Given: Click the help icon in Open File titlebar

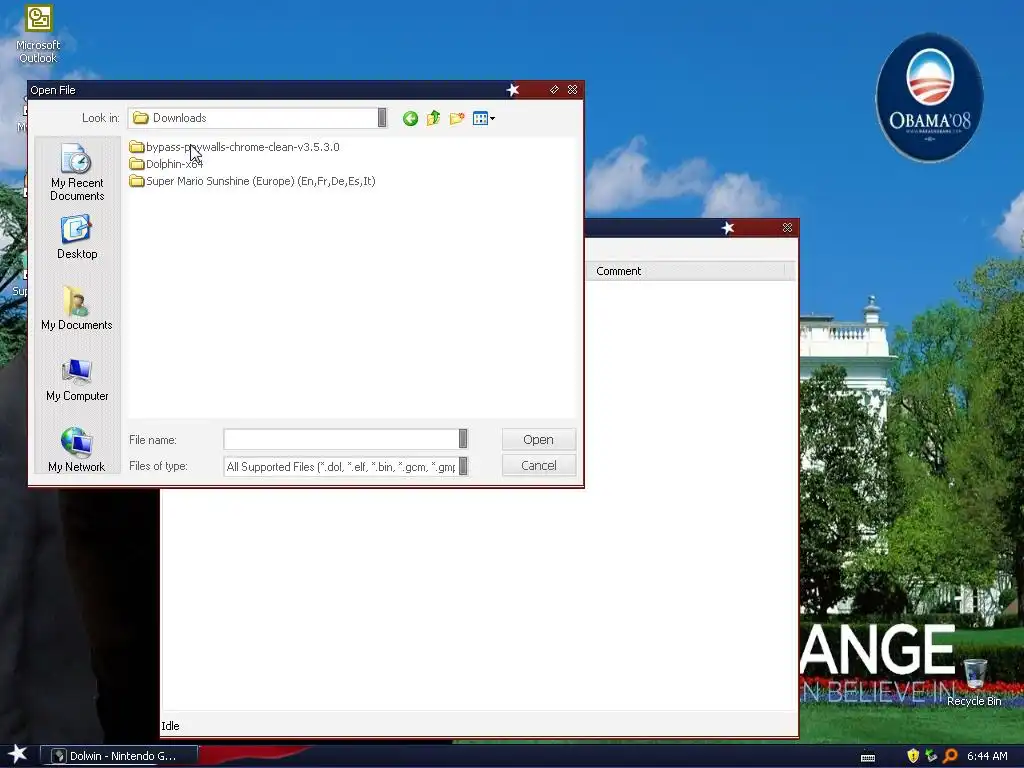Looking at the screenshot, I should pos(554,89).
